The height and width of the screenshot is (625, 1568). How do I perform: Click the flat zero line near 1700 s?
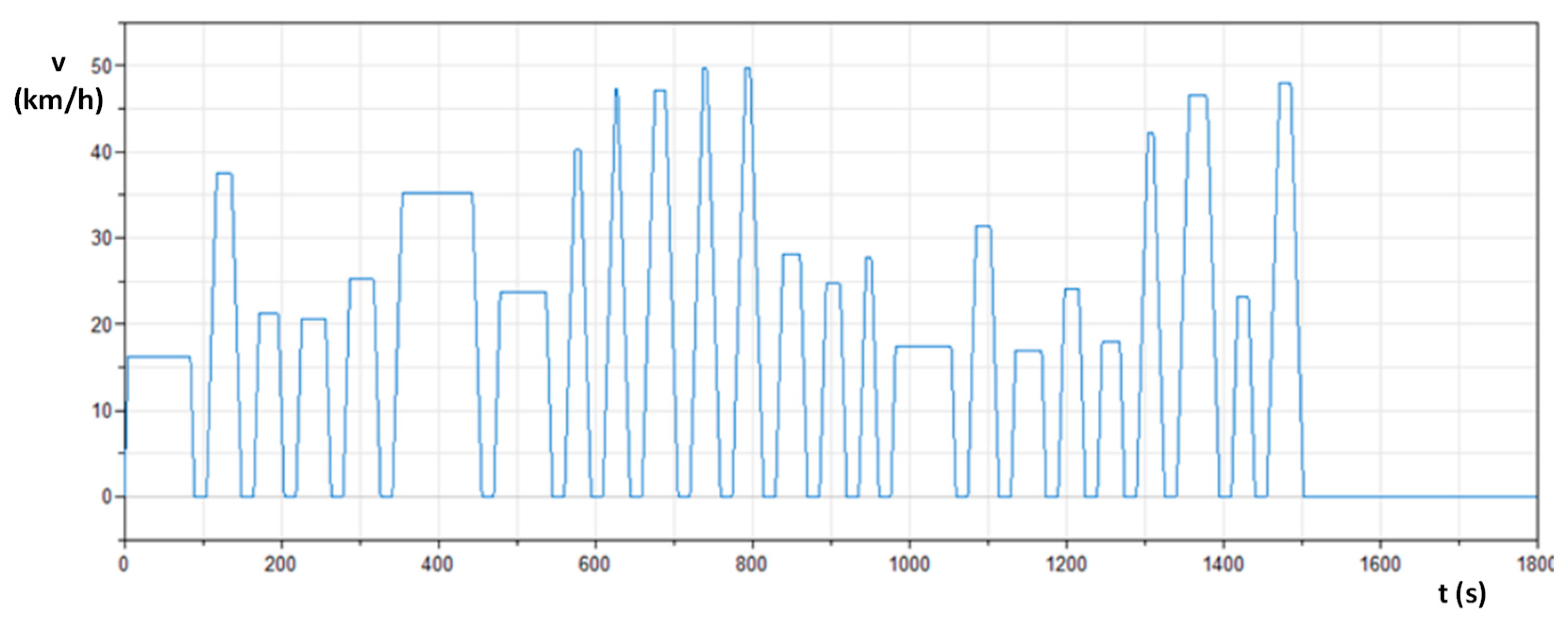tap(1459, 496)
